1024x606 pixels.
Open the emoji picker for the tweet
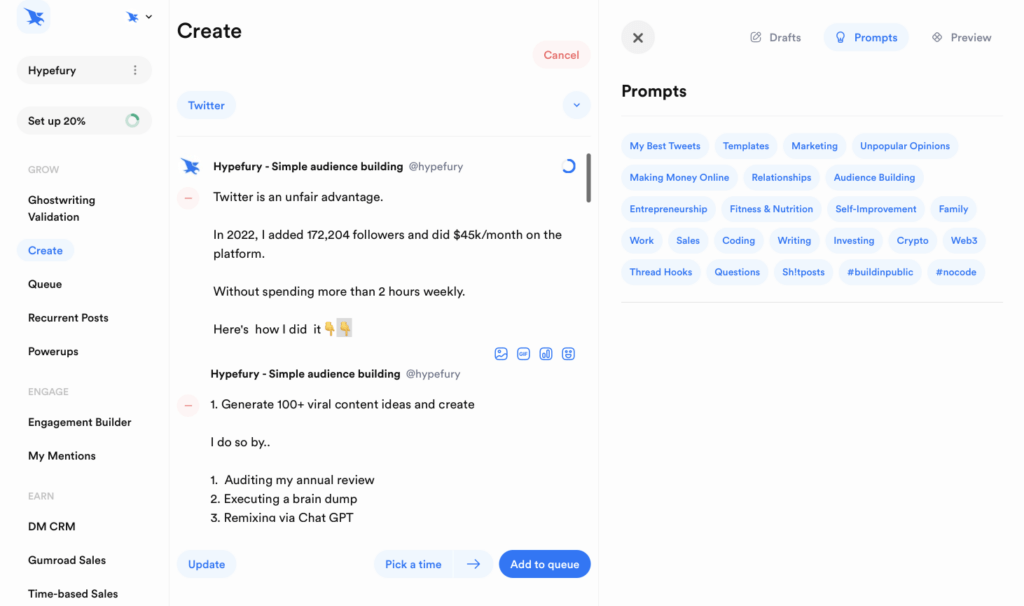point(568,354)
